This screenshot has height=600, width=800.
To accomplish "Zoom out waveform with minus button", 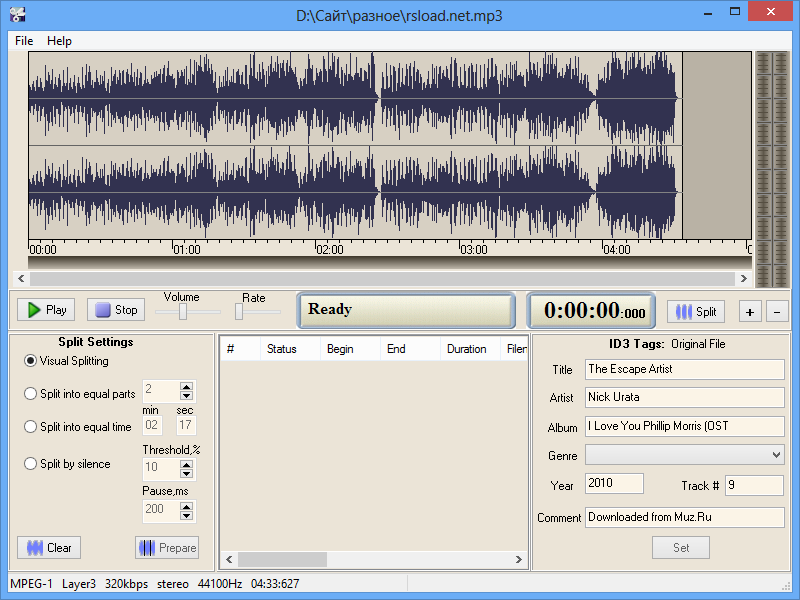I will [x=777, y=311].
